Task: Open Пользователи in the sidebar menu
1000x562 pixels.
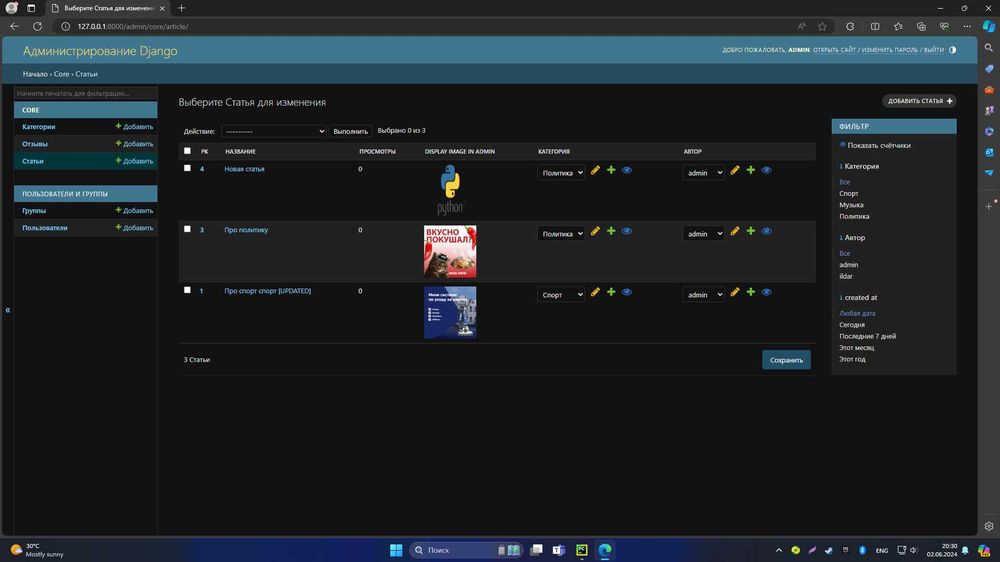Action: [x=45, y=228]
